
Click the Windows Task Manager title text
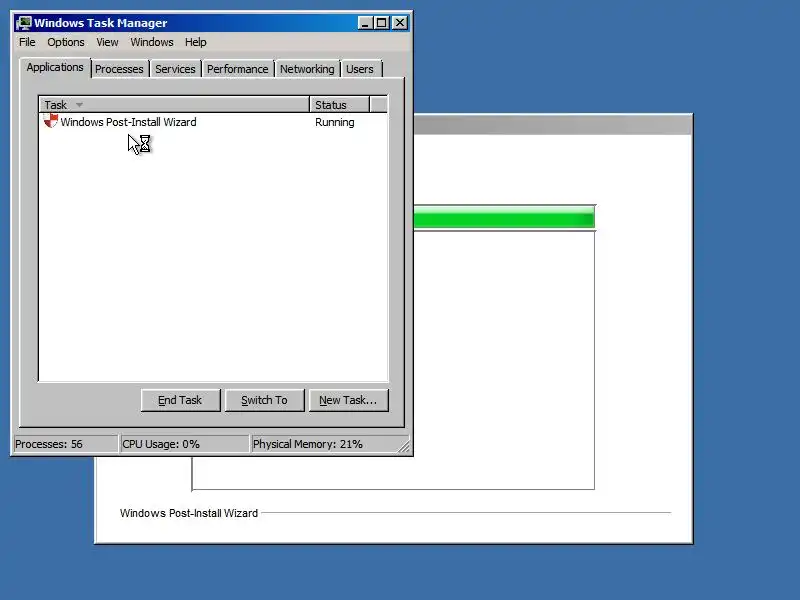point(101,23)
